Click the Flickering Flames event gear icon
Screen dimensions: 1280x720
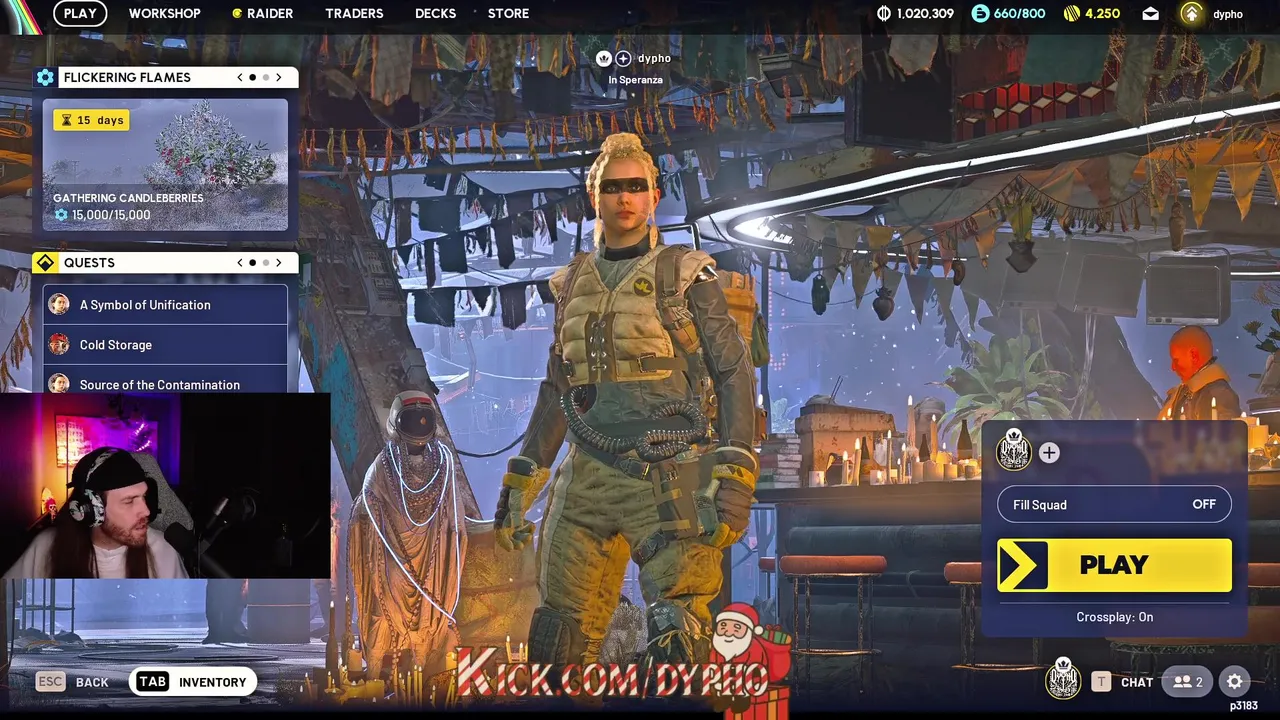[x=45, y=77]
